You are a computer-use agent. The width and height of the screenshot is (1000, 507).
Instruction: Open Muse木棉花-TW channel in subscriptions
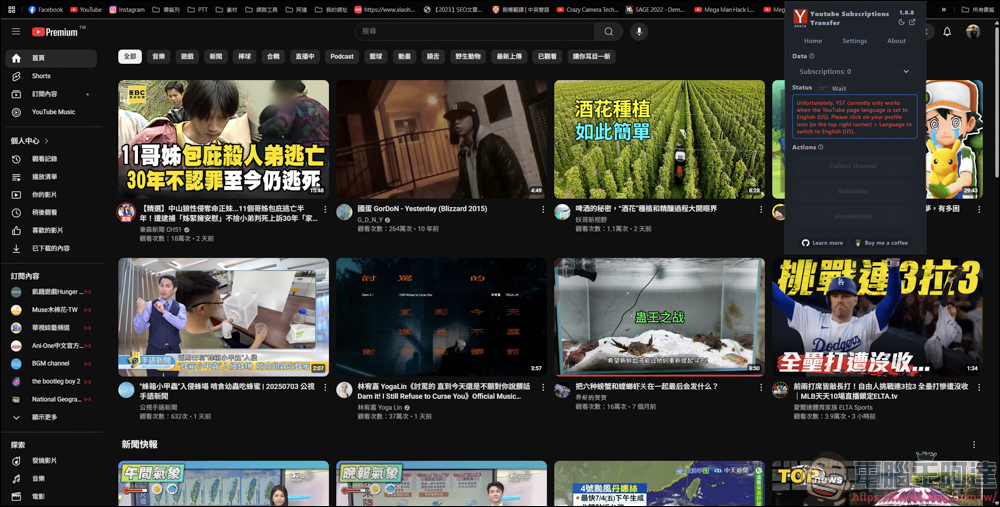click(51, 310)
